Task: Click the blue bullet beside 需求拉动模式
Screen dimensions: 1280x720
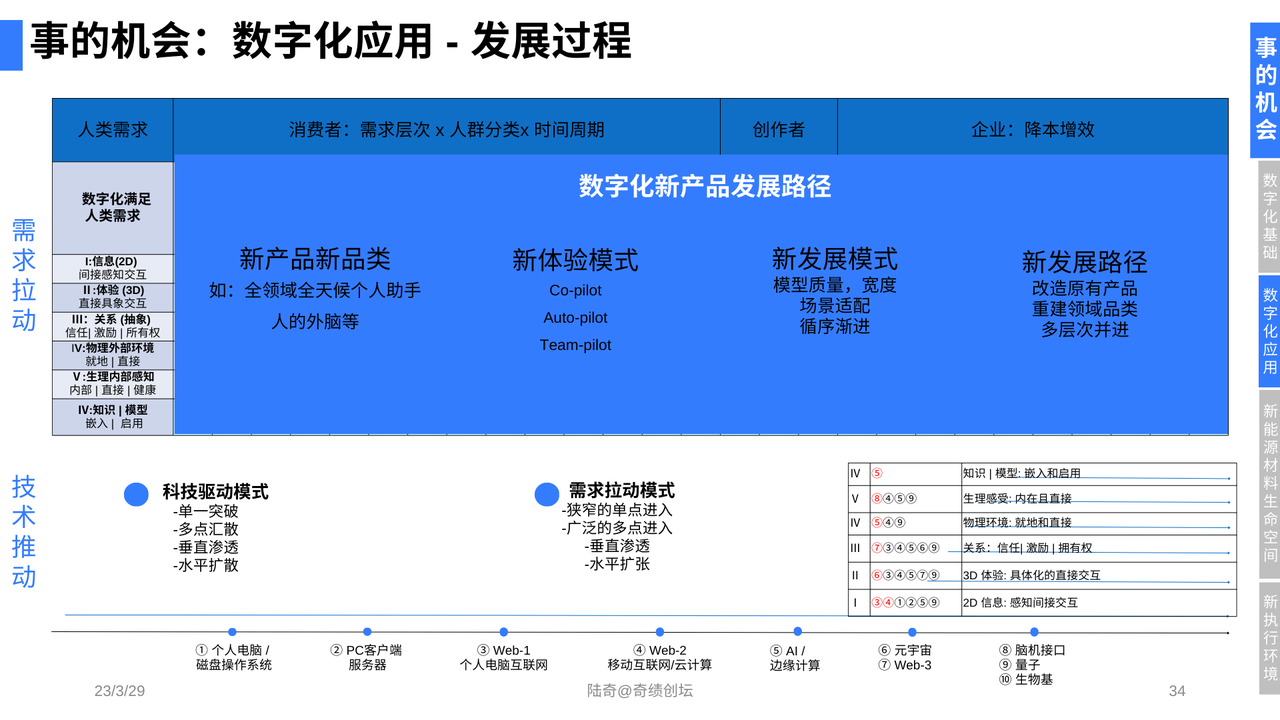Action: point(547,494)
